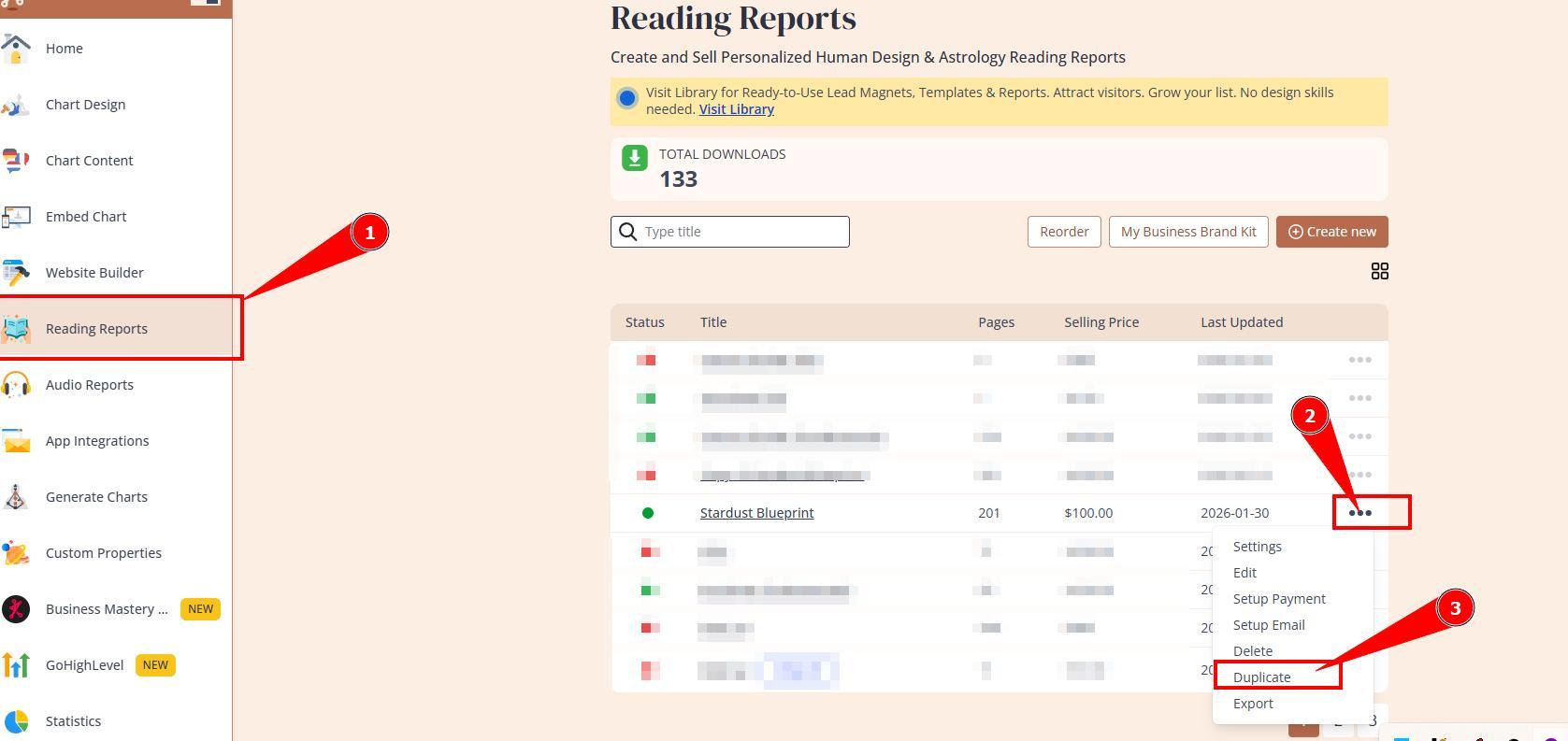
Task: Open Chart Design from sidebar icon
Action: [x=16, y=105]
